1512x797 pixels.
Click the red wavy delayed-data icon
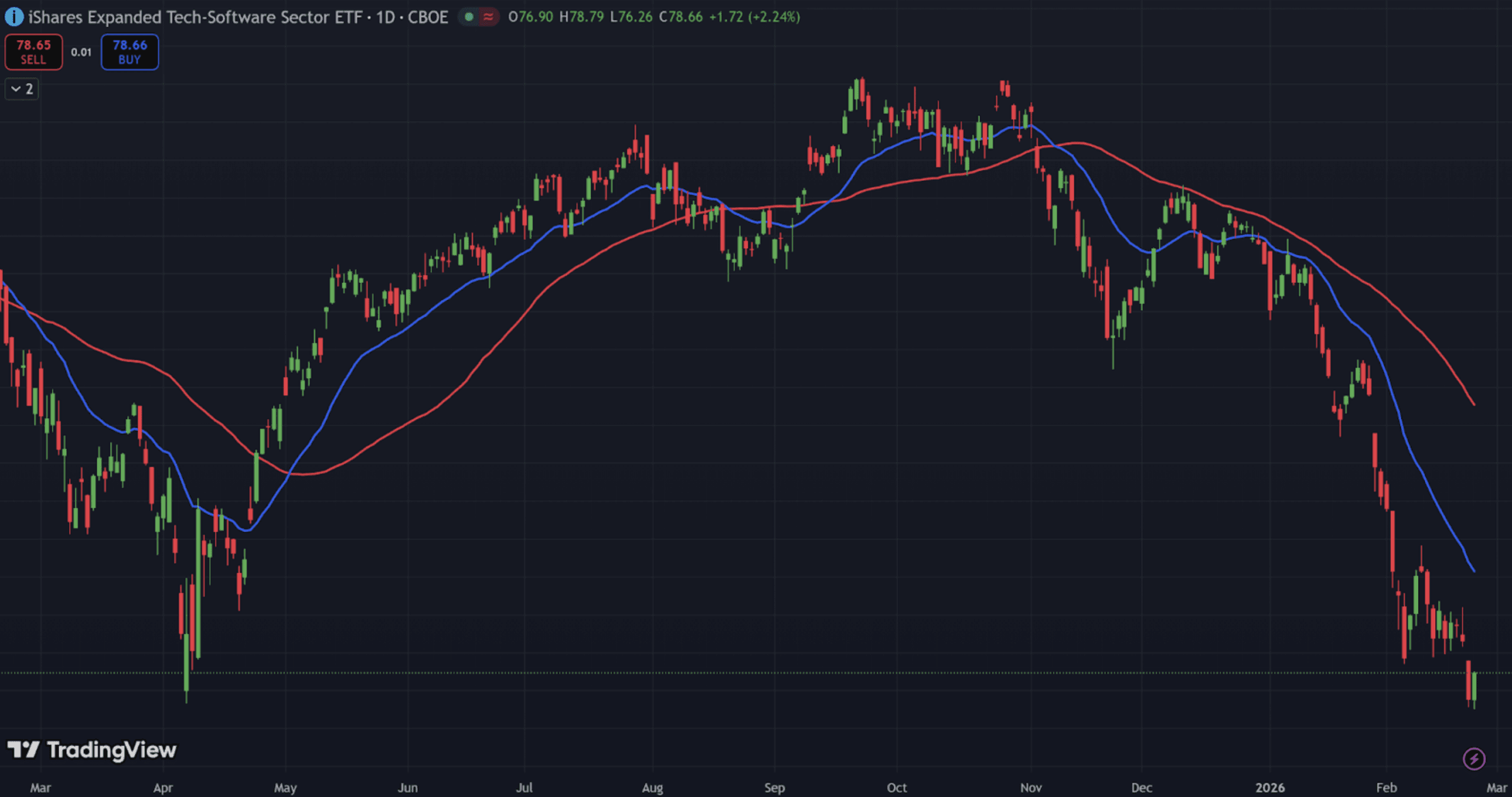488,17
